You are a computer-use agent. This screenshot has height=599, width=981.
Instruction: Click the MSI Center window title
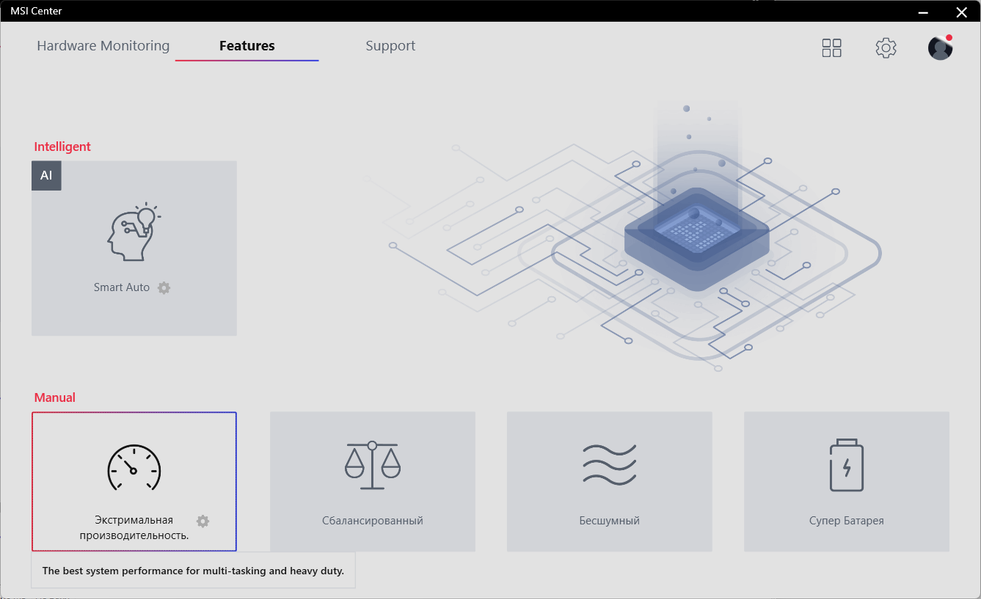pos(36,11)
